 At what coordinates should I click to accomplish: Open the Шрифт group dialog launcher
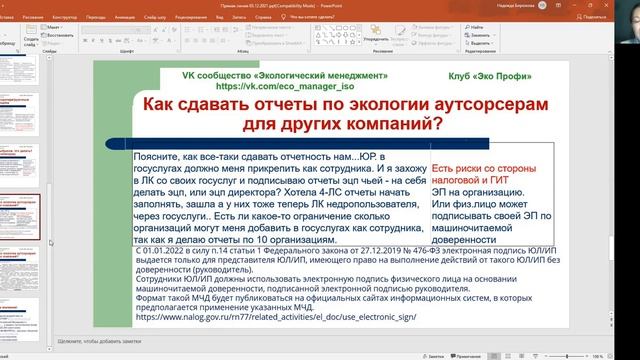(x=178, y=51)
